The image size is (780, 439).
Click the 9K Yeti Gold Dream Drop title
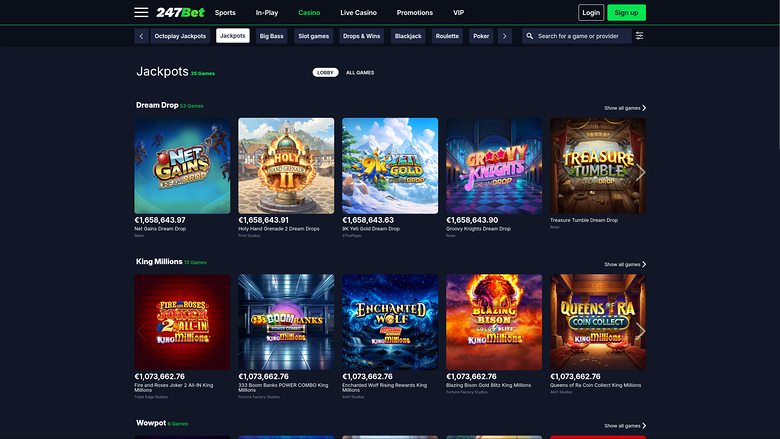coord(371,229)
